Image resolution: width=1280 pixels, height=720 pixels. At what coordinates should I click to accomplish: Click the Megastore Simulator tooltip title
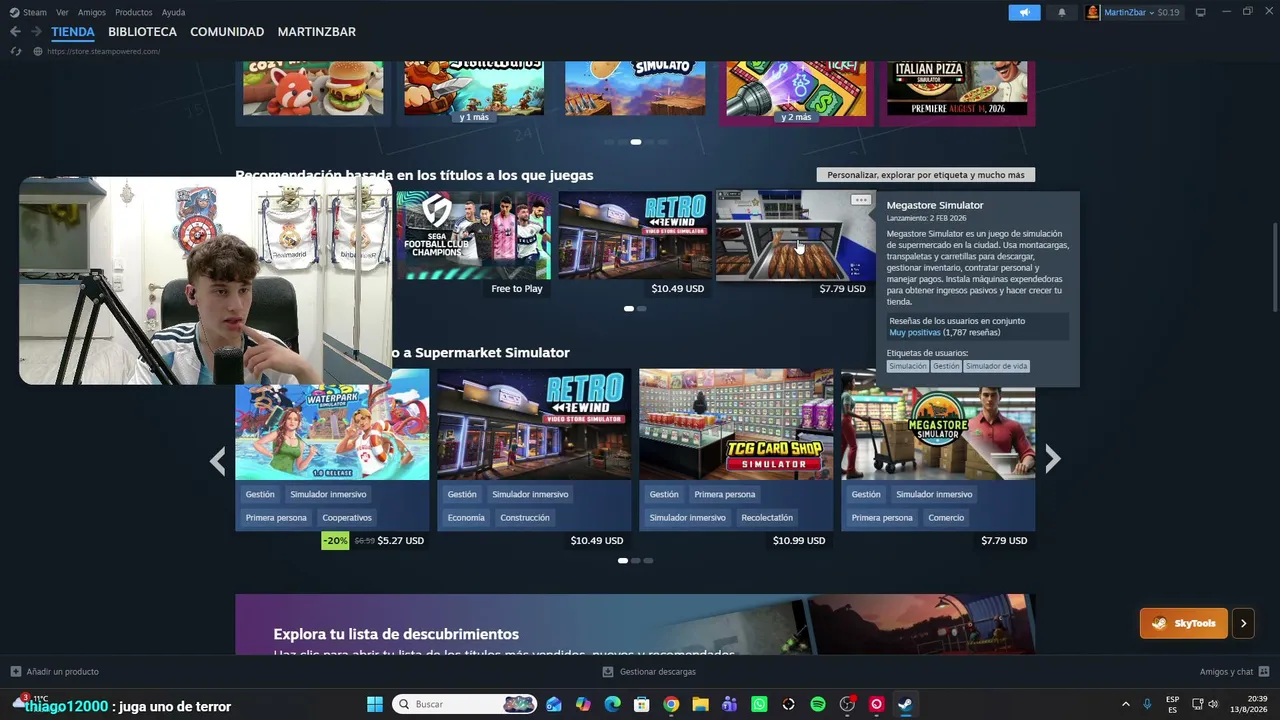[x=935, y=205]
